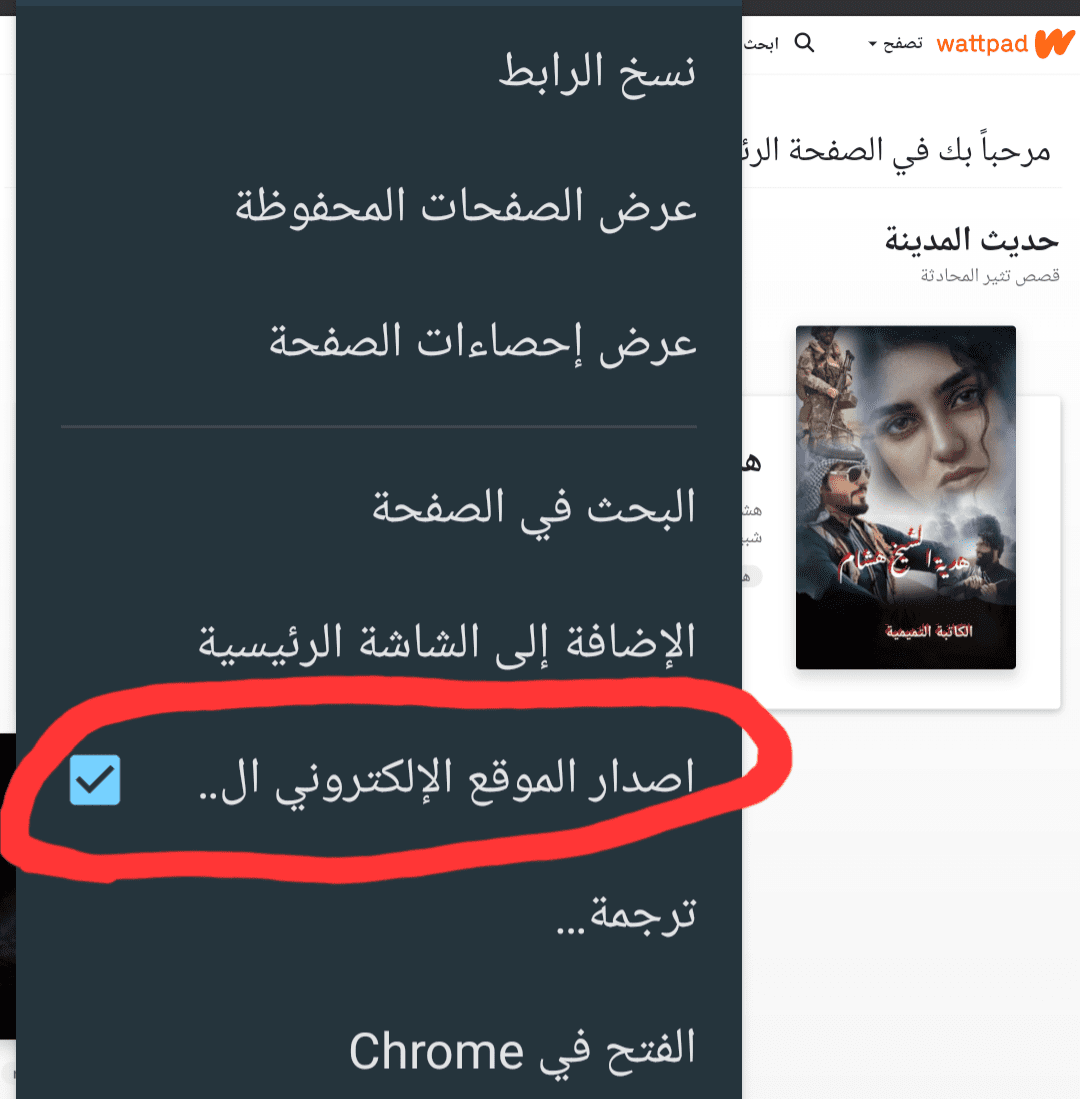
Task: Click the magnifying glass search icon
Action: pyautogui.click(x=805, y=43)
